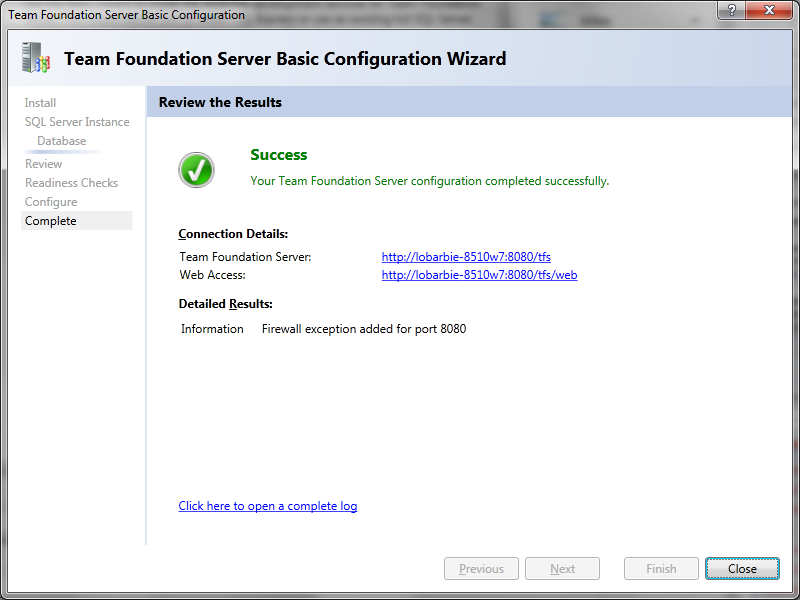
Task: Select the Complete step in sidebar
Action: [x=77, y=221]
